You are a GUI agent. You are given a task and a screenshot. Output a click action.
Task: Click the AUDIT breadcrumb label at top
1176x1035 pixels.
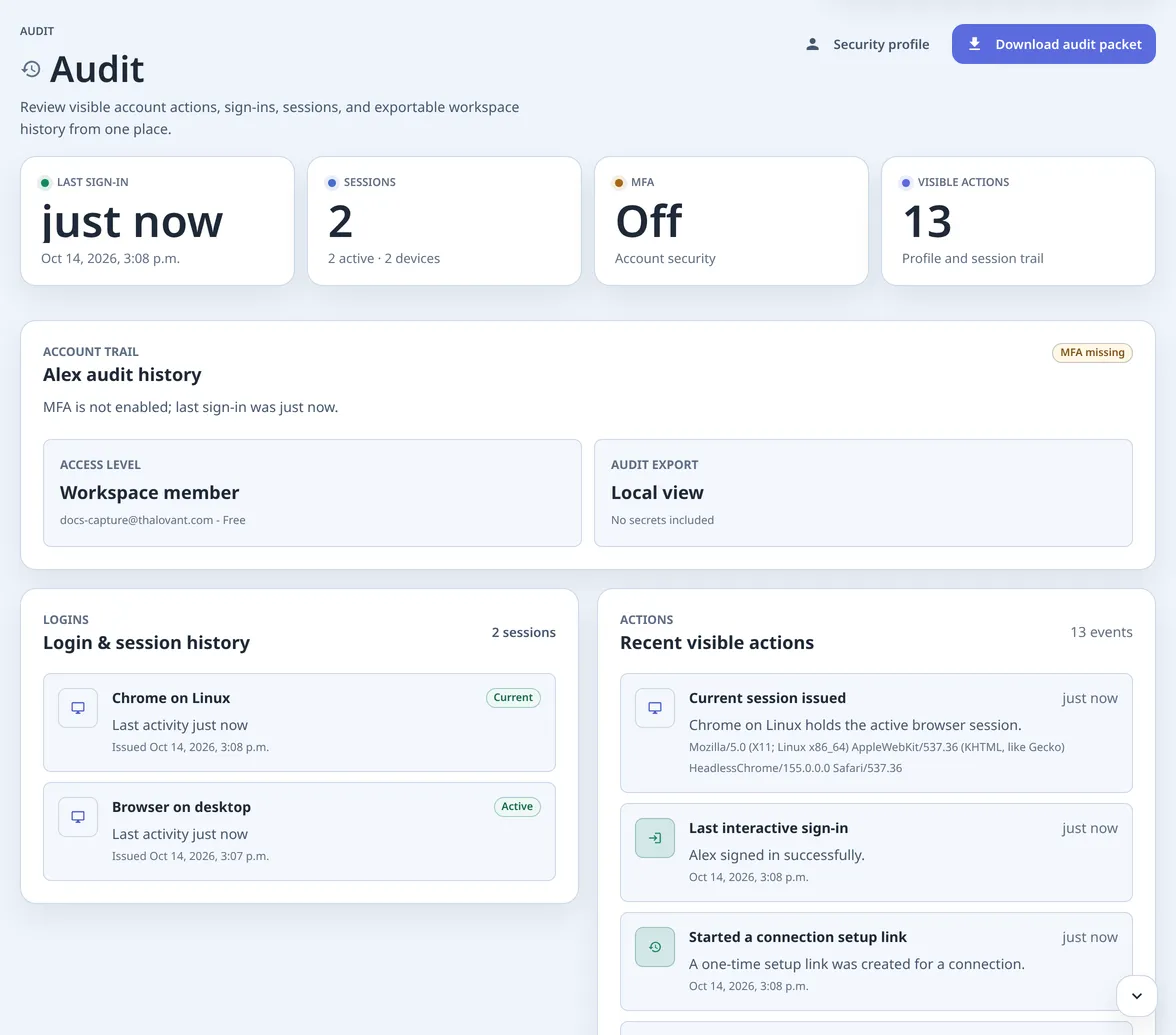[x=37, y=31]
